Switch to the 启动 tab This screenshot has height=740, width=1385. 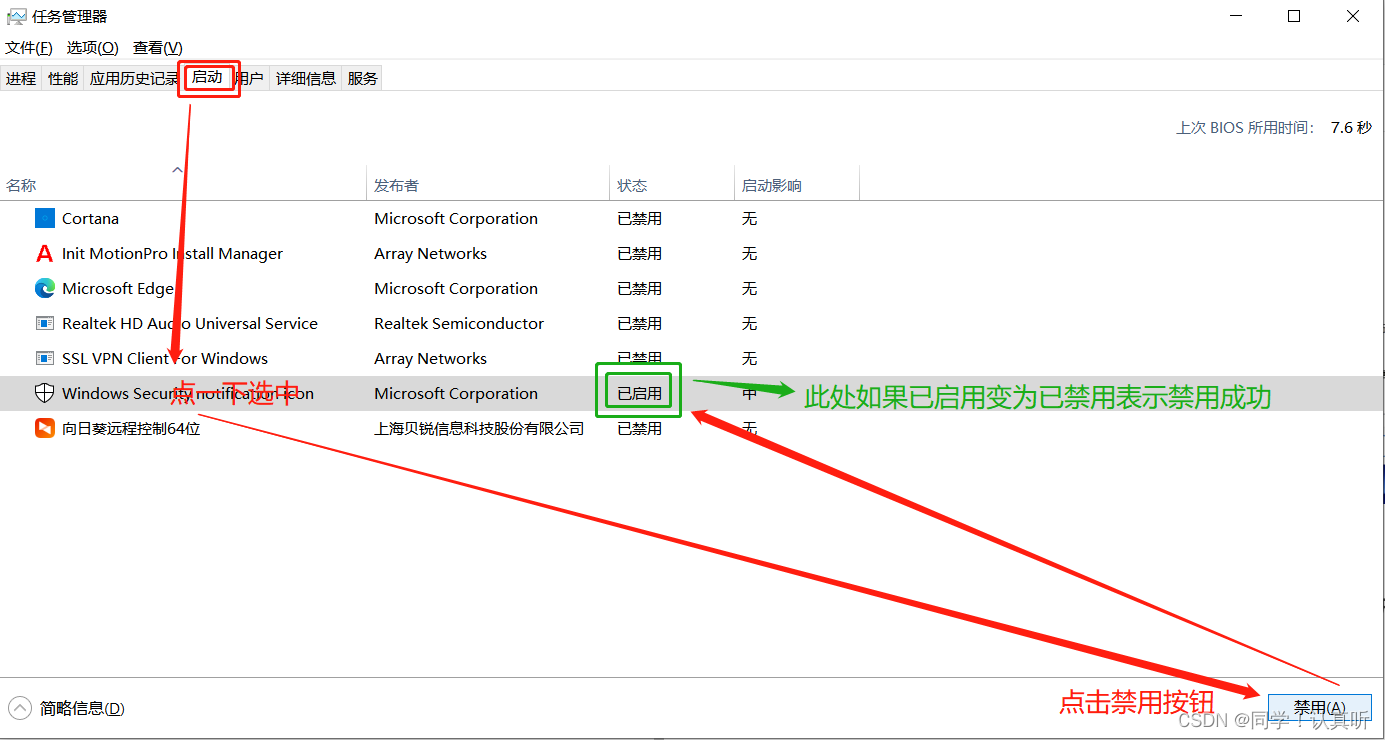(208, 77)
